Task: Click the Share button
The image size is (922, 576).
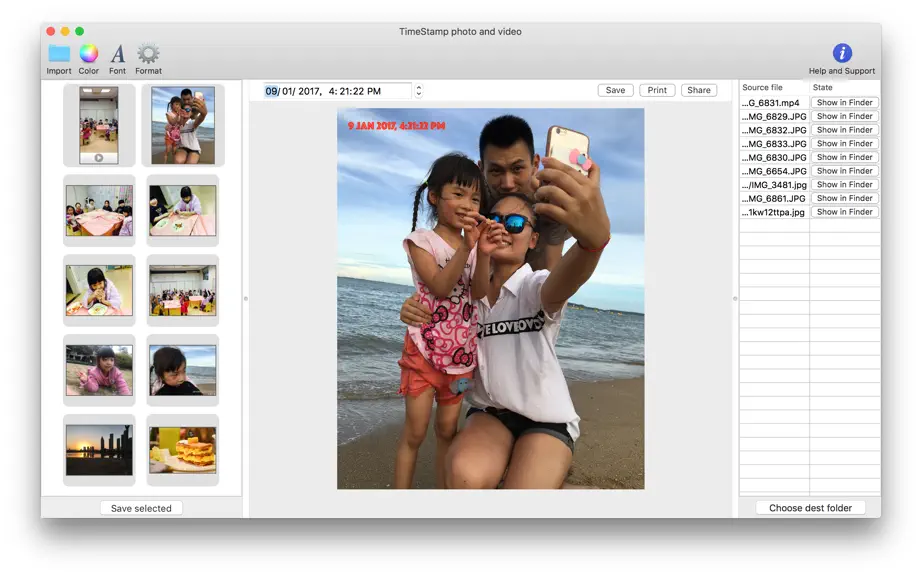Action: coord(699,90)
